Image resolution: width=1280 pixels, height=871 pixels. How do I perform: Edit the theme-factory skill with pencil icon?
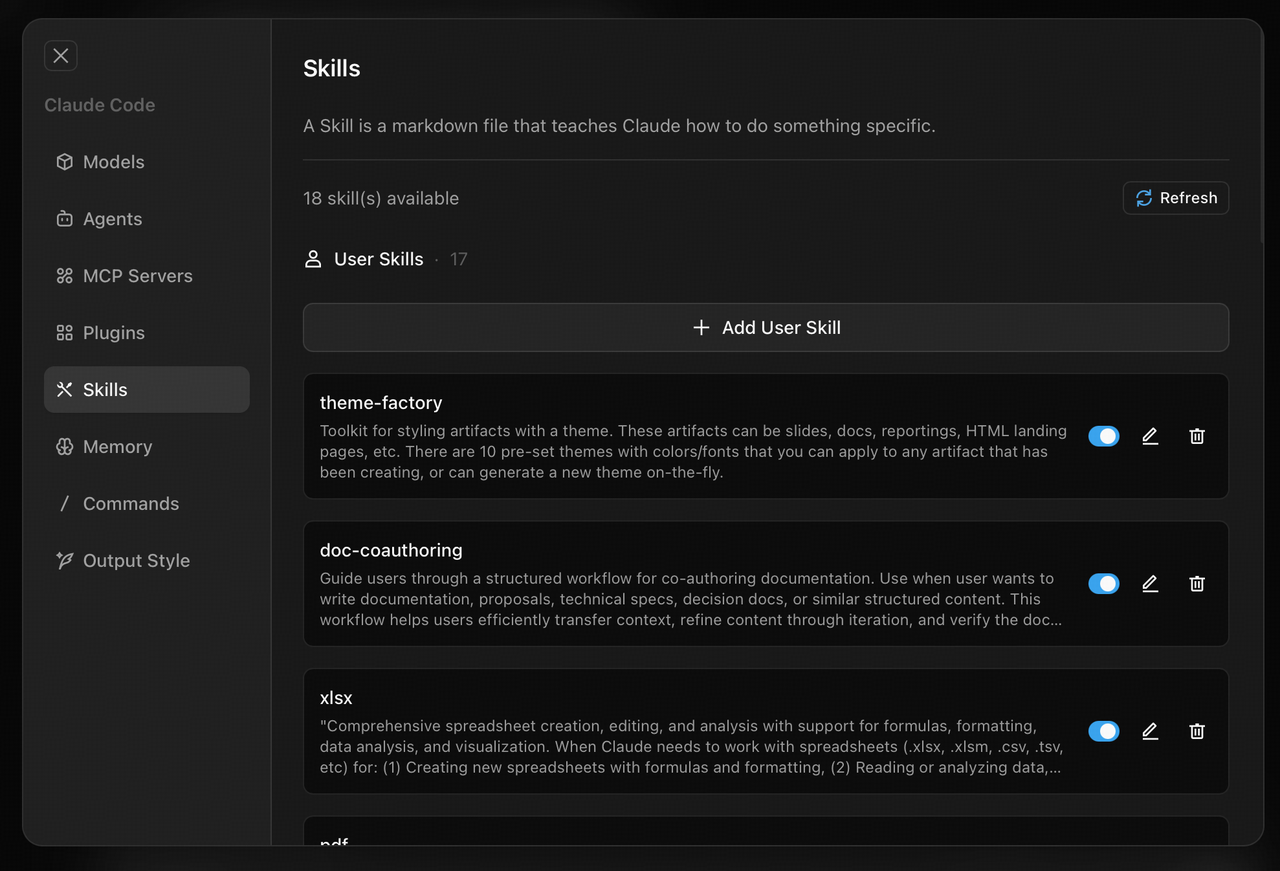pyautogui.click(x=1150, y=436)
